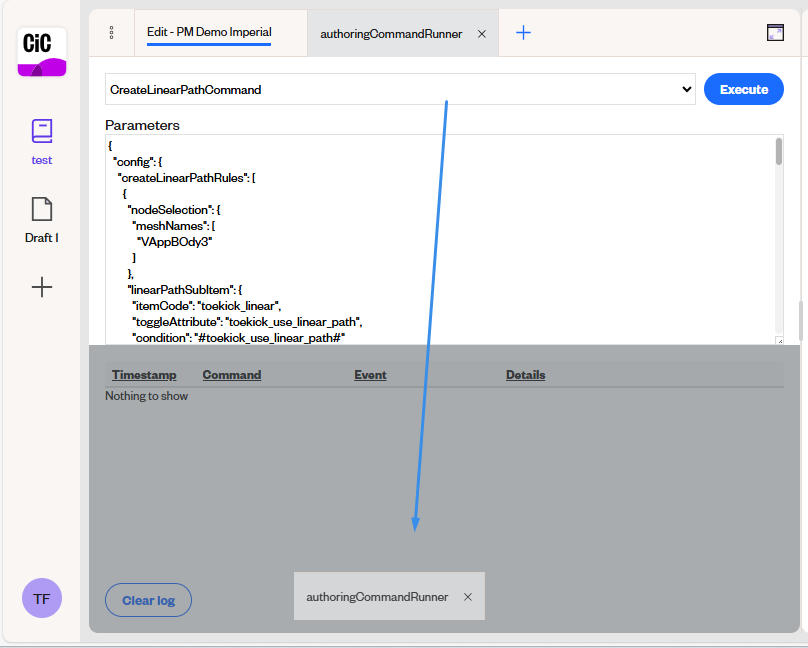Screen dimensions: 808x648
Task: Sort the log by Event
Action: click(x=370, y=374)
